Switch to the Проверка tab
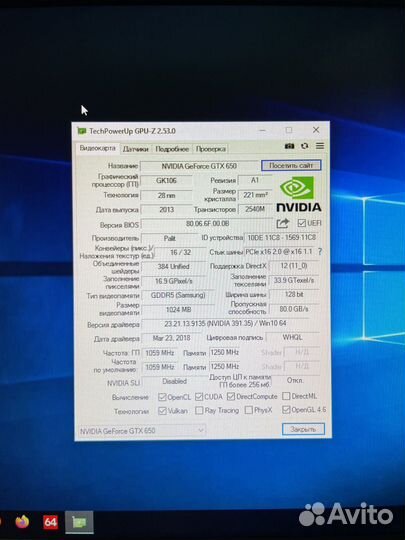The height and width of the screenshot is (540, 405). 210,149
